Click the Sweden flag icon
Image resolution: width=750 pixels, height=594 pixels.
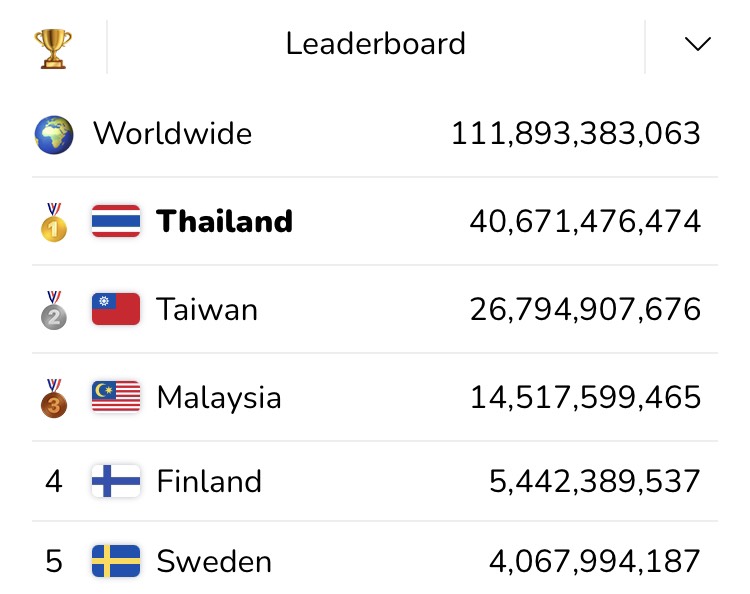click(116, 561)
